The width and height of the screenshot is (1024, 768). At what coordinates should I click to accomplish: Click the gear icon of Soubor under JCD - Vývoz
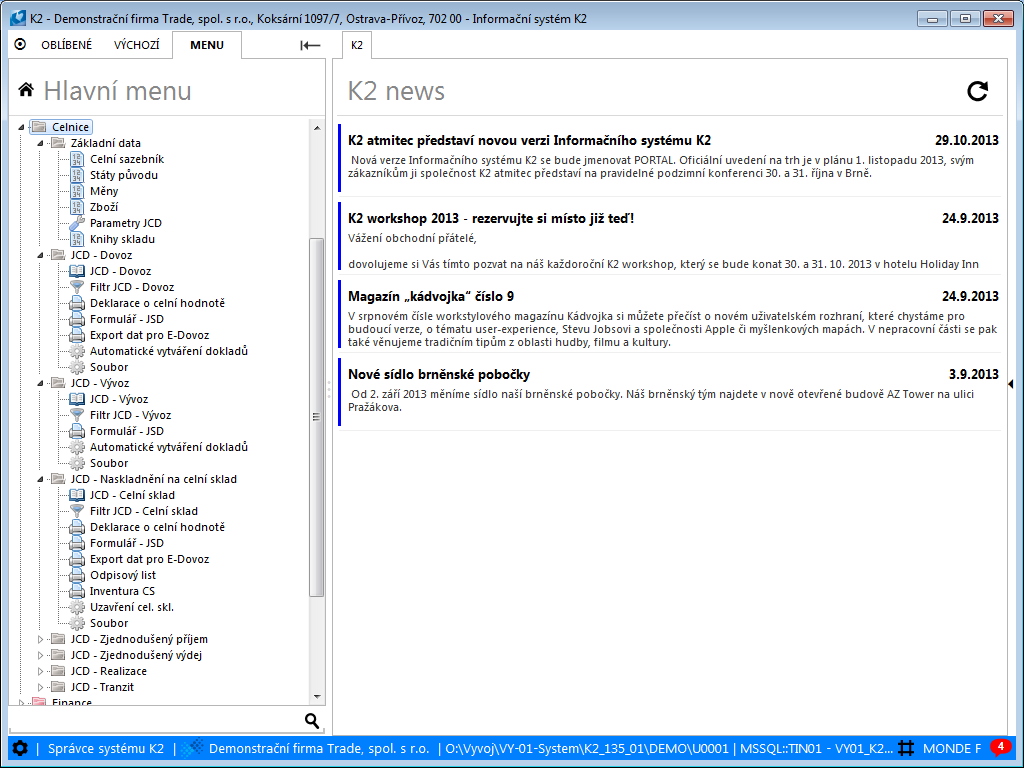coord(77,463)
